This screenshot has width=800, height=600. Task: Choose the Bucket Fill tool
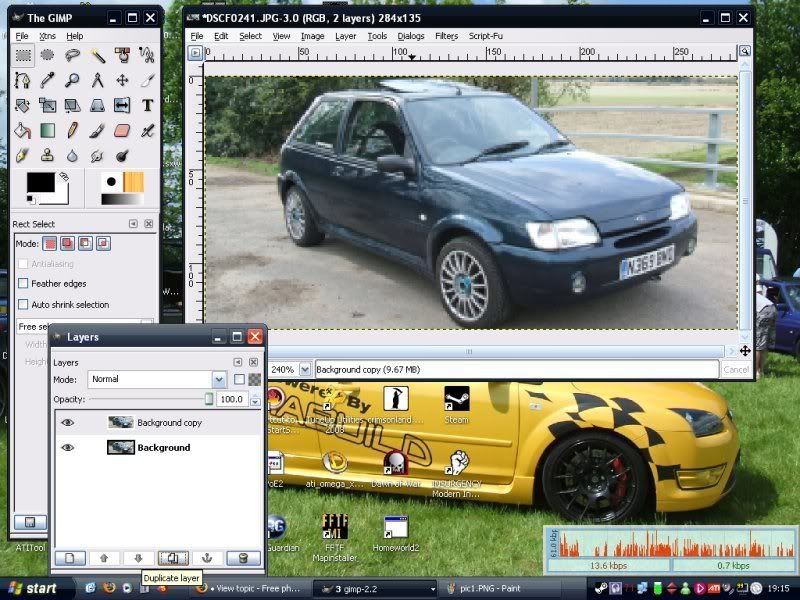pos(23,130)
